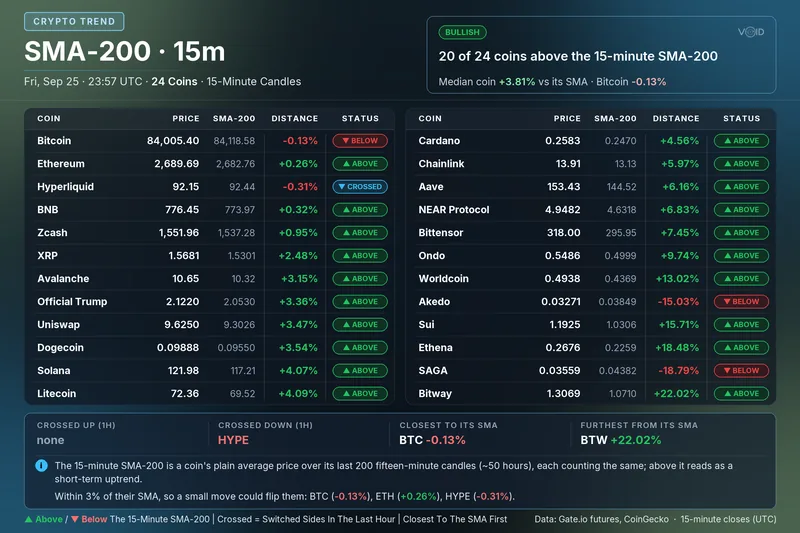
Task: Click Aave's ABOVE status badge
Action: point(741,187)
